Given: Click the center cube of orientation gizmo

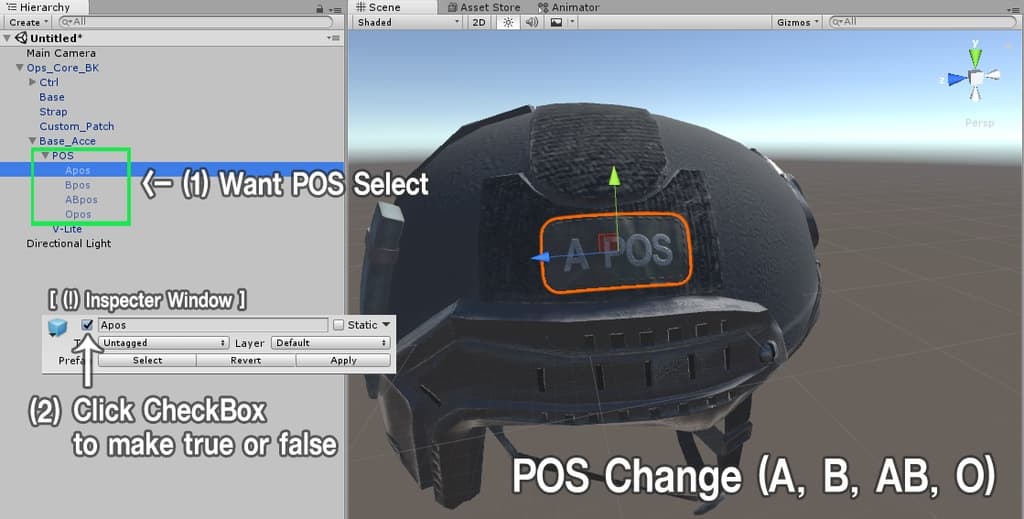Looking at the screenshot, I should click(976, 78).
